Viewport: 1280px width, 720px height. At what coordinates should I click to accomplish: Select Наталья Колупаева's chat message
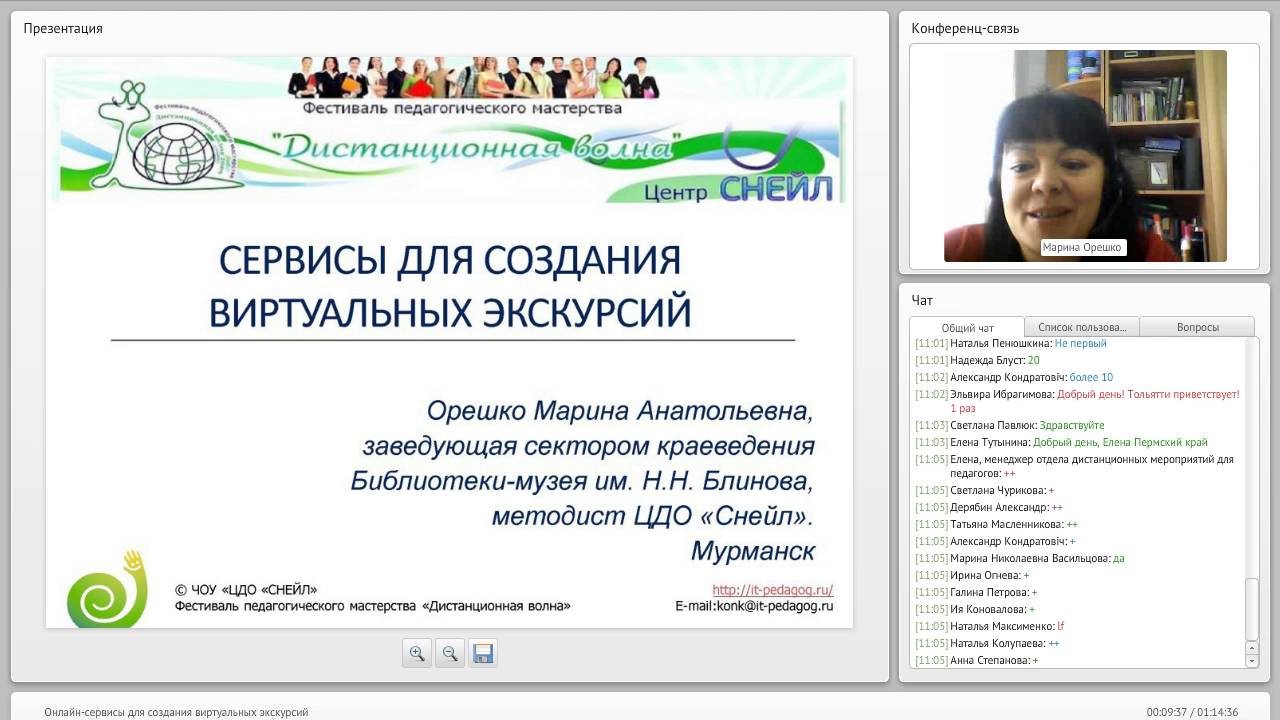[x=987, y=643]
